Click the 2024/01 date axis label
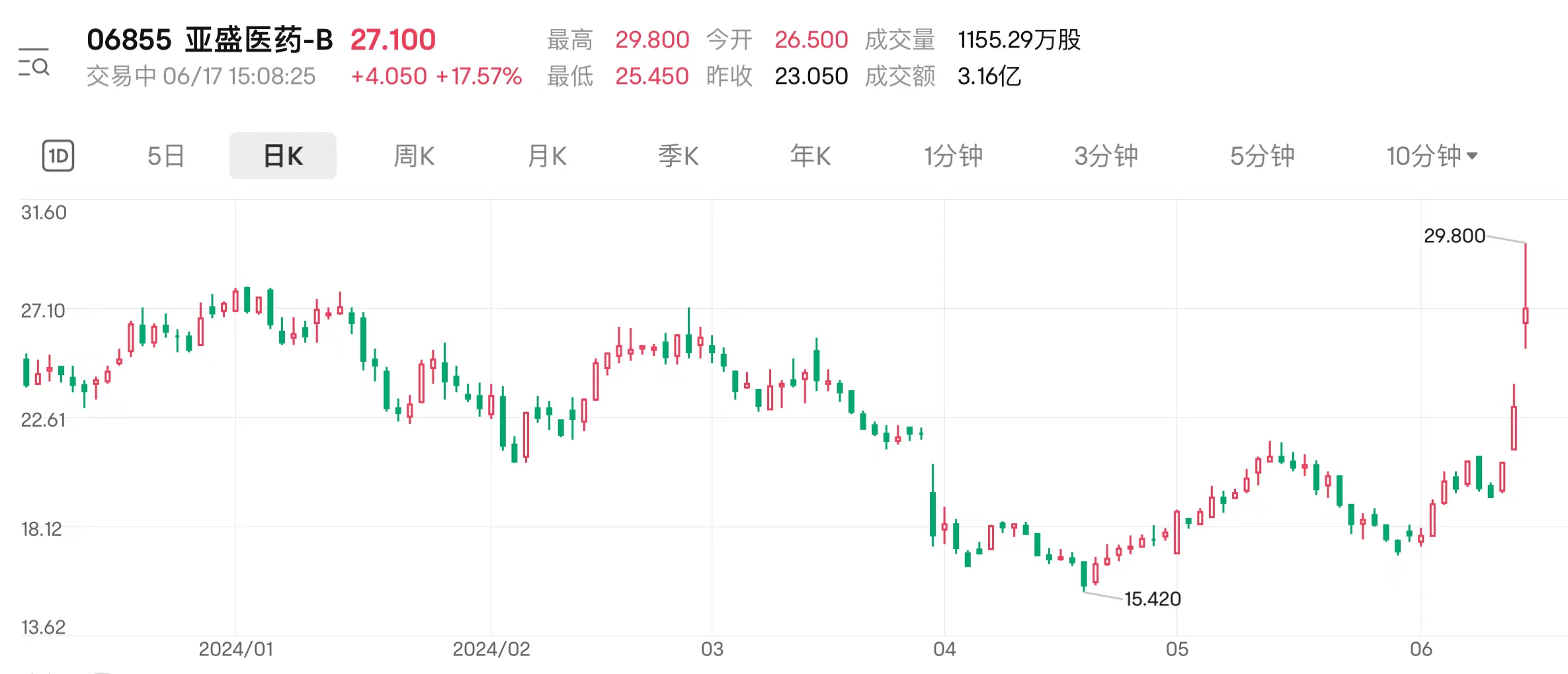 coord(235,649)
